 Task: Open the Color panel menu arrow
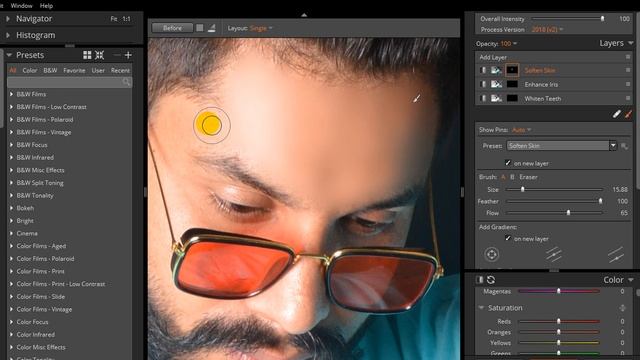631,280
